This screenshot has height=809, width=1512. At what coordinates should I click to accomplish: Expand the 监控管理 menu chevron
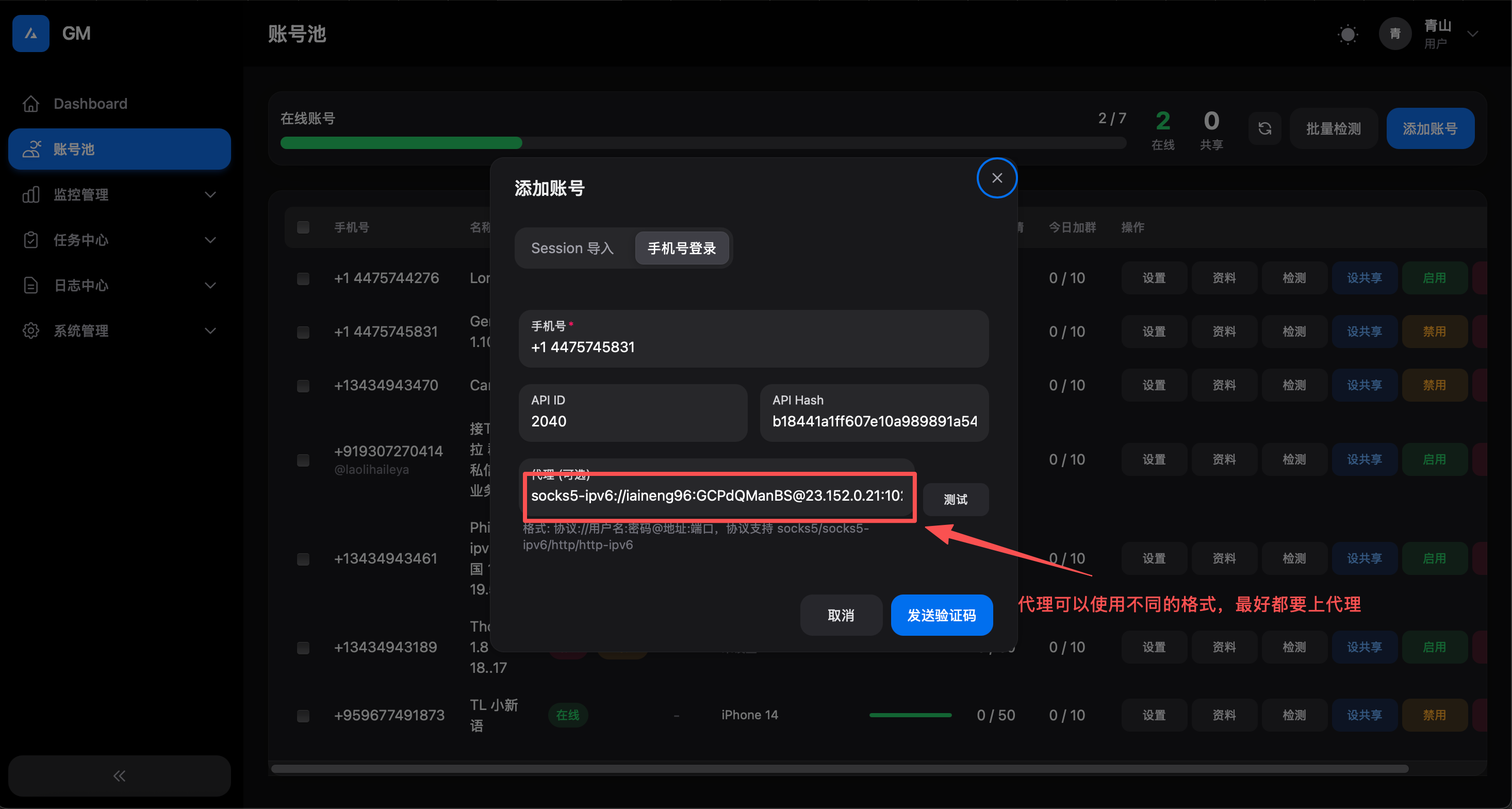point(210,194)
